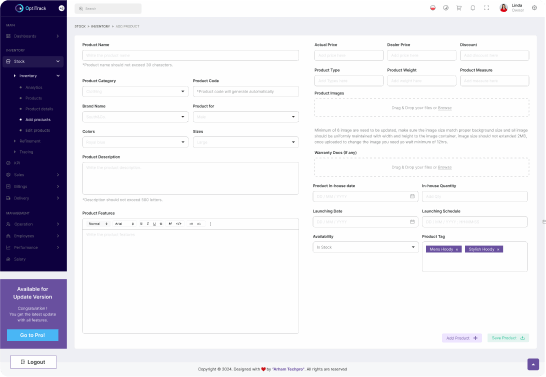Screen dimensions: 546x377
Task: Remove the Mens Hoody tag
Action: pyautogui.click(x=457, y=250)
